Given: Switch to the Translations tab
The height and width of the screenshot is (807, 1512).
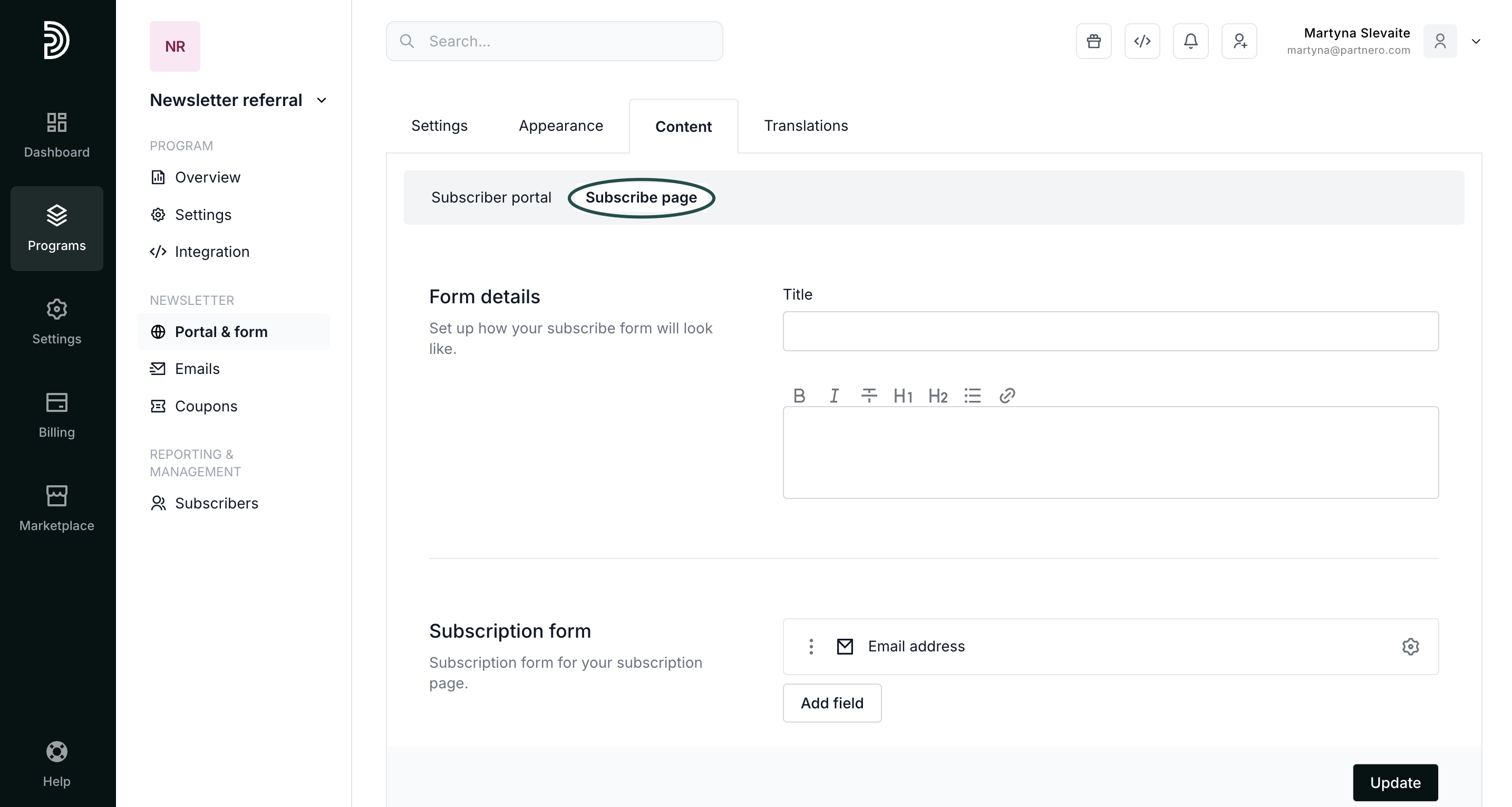Looking at the screenshot, I should [x=806, y=126].
